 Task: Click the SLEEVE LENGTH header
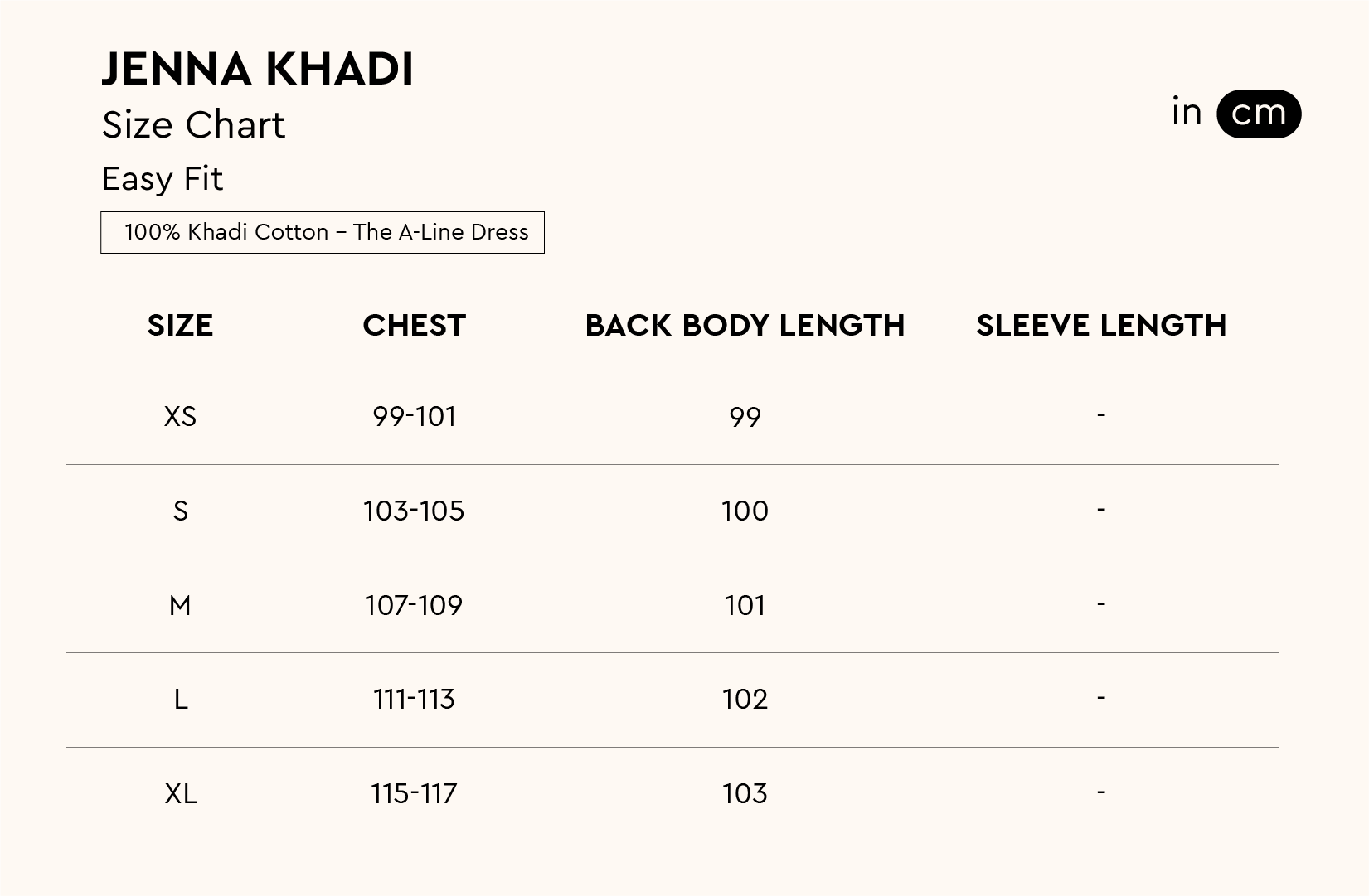pyautogui.click(x=1101, y=326)
